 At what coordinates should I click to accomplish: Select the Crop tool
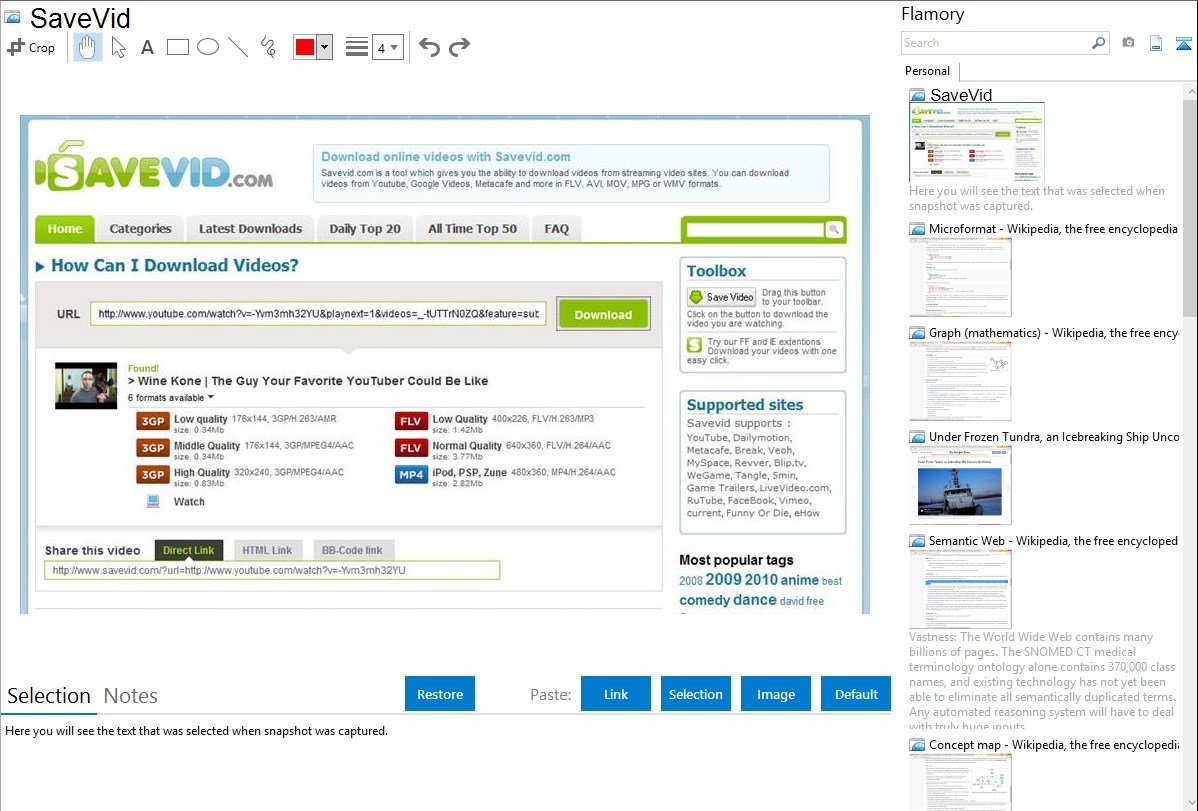31,47
